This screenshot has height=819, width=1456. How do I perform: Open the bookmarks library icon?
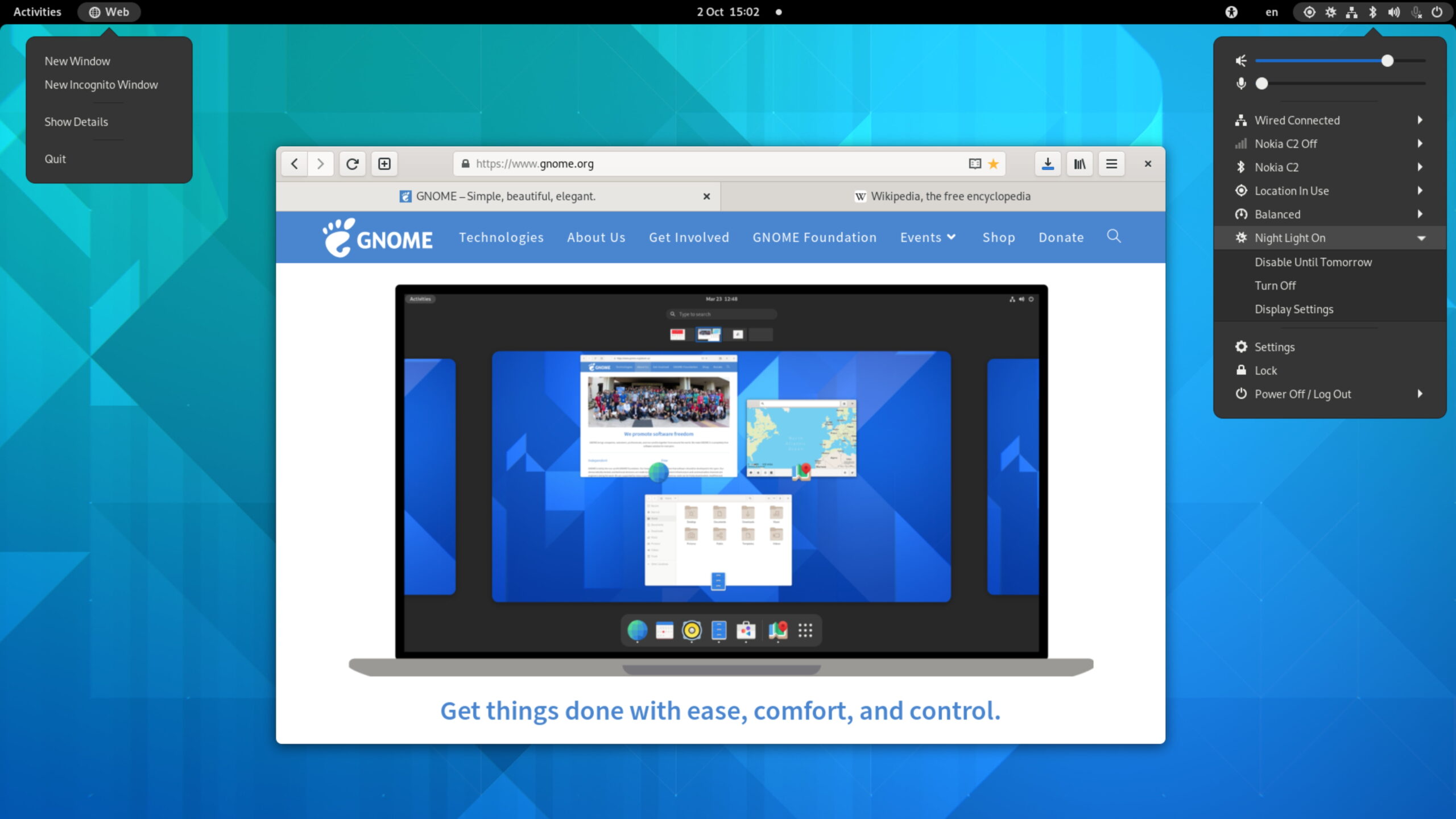(1079, 164)
